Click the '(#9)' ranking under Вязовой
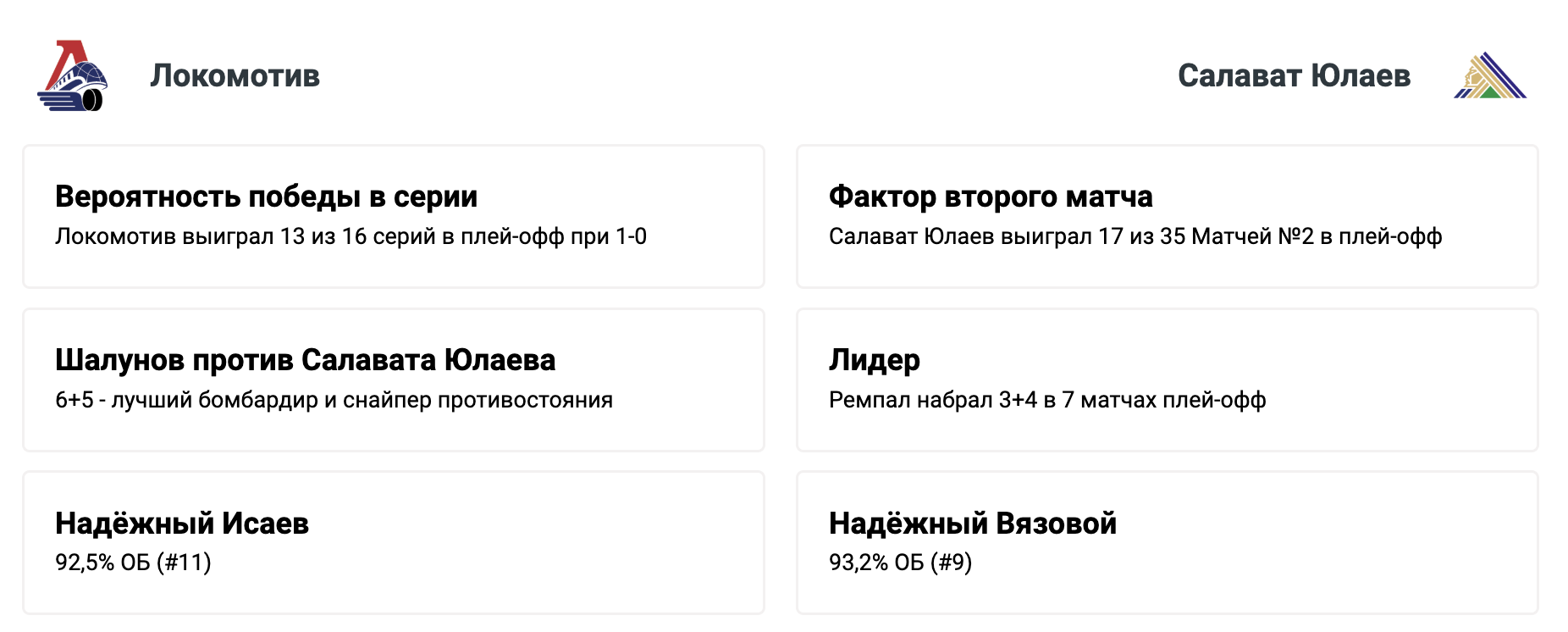Viewport: 1568px width, 632px height. [x=951, y=563]
